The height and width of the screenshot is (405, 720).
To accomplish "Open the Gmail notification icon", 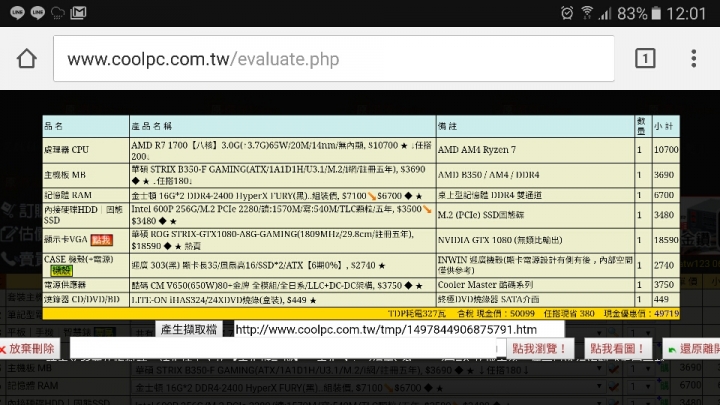I will point(78,12).
